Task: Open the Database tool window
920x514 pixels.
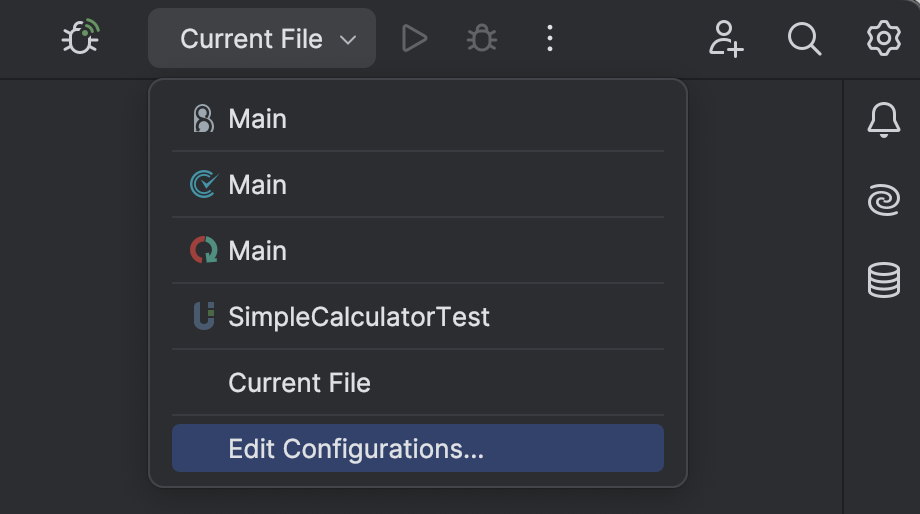Action: coord(884,280)
